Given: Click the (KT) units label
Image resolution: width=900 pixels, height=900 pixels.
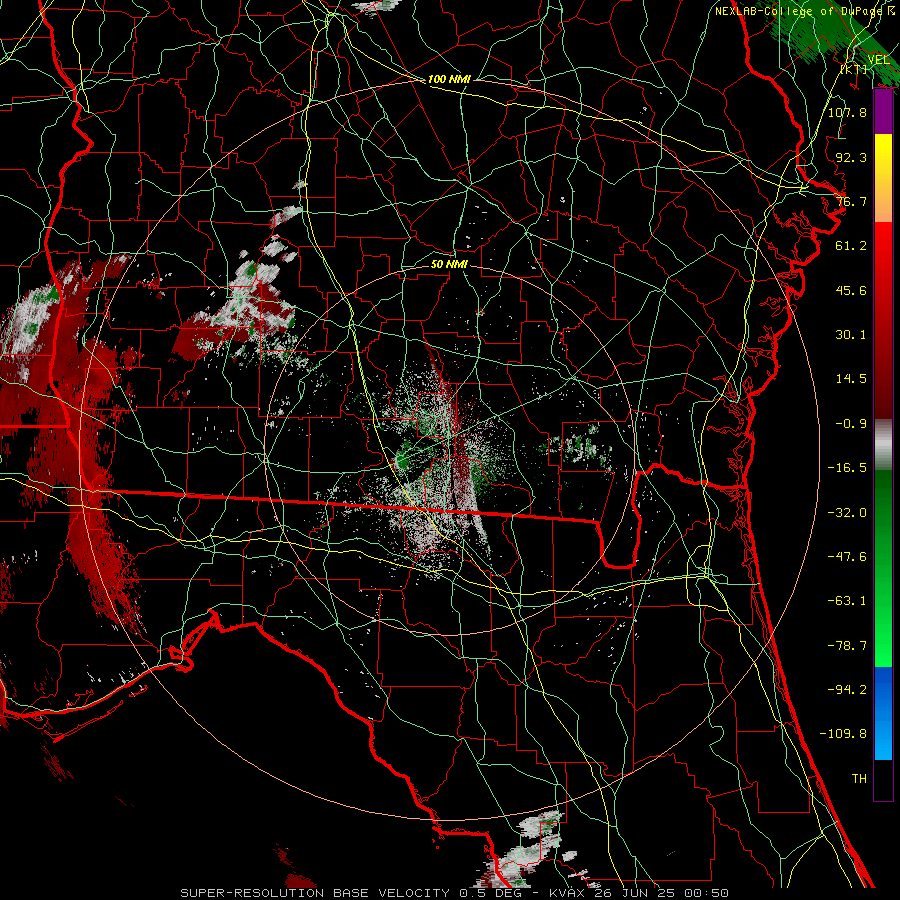Looking at the screenshot, I should tap(854, 69).
